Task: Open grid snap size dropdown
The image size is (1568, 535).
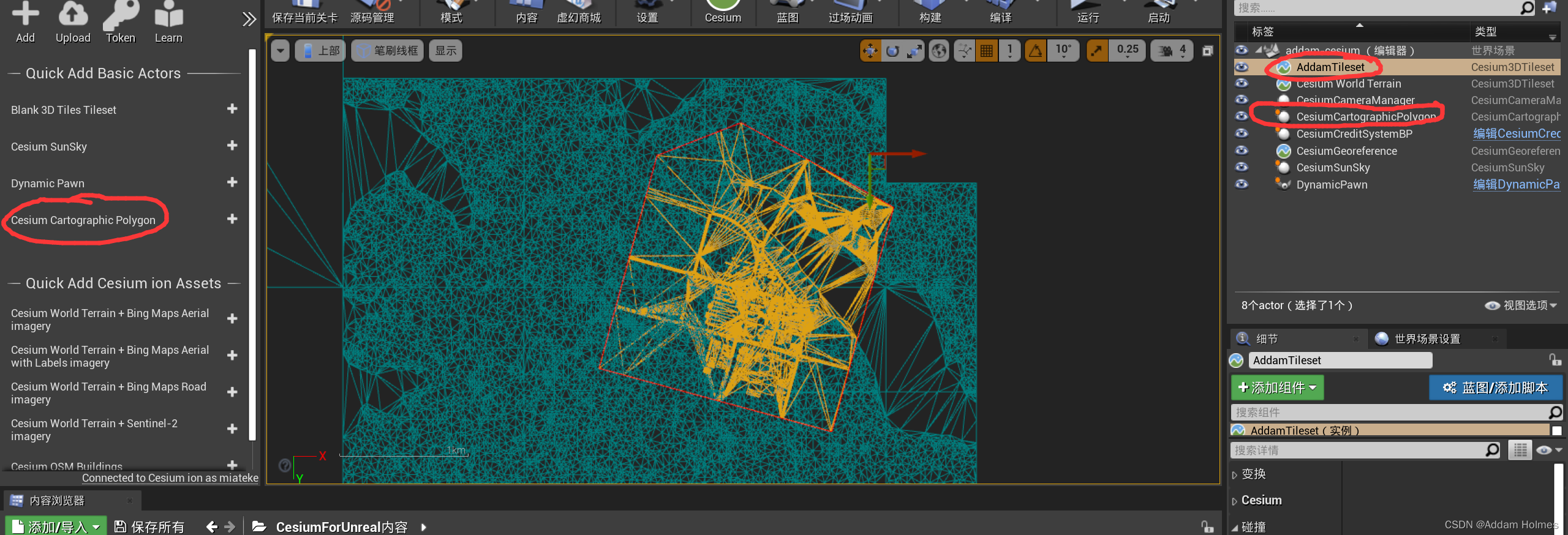Action: point(1009,51)
